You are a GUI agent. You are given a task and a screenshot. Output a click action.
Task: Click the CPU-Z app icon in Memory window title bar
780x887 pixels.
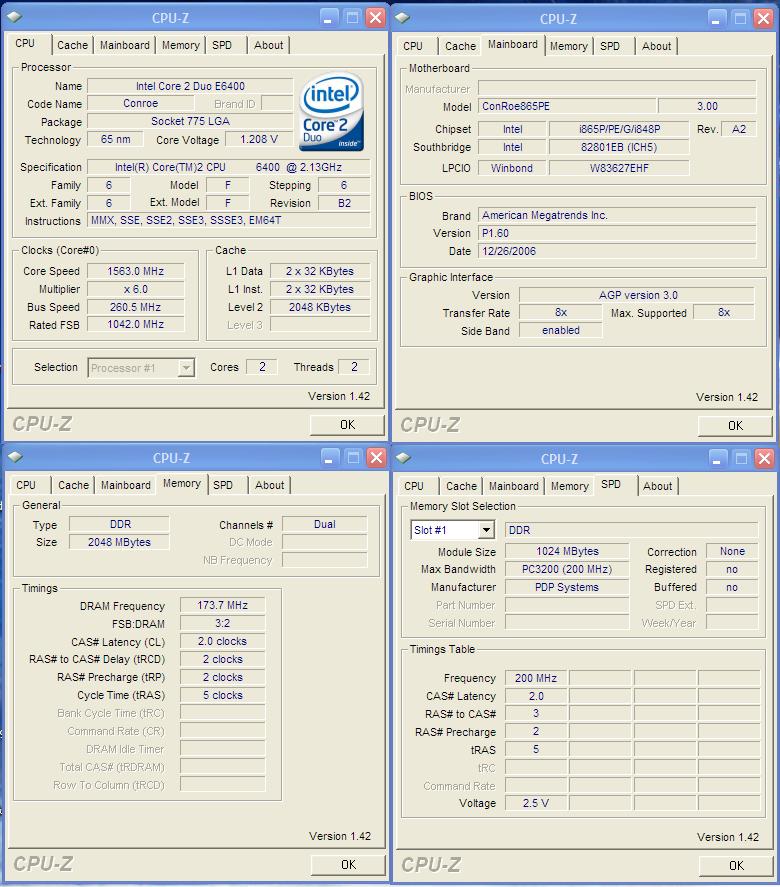(x=15, y=458)
